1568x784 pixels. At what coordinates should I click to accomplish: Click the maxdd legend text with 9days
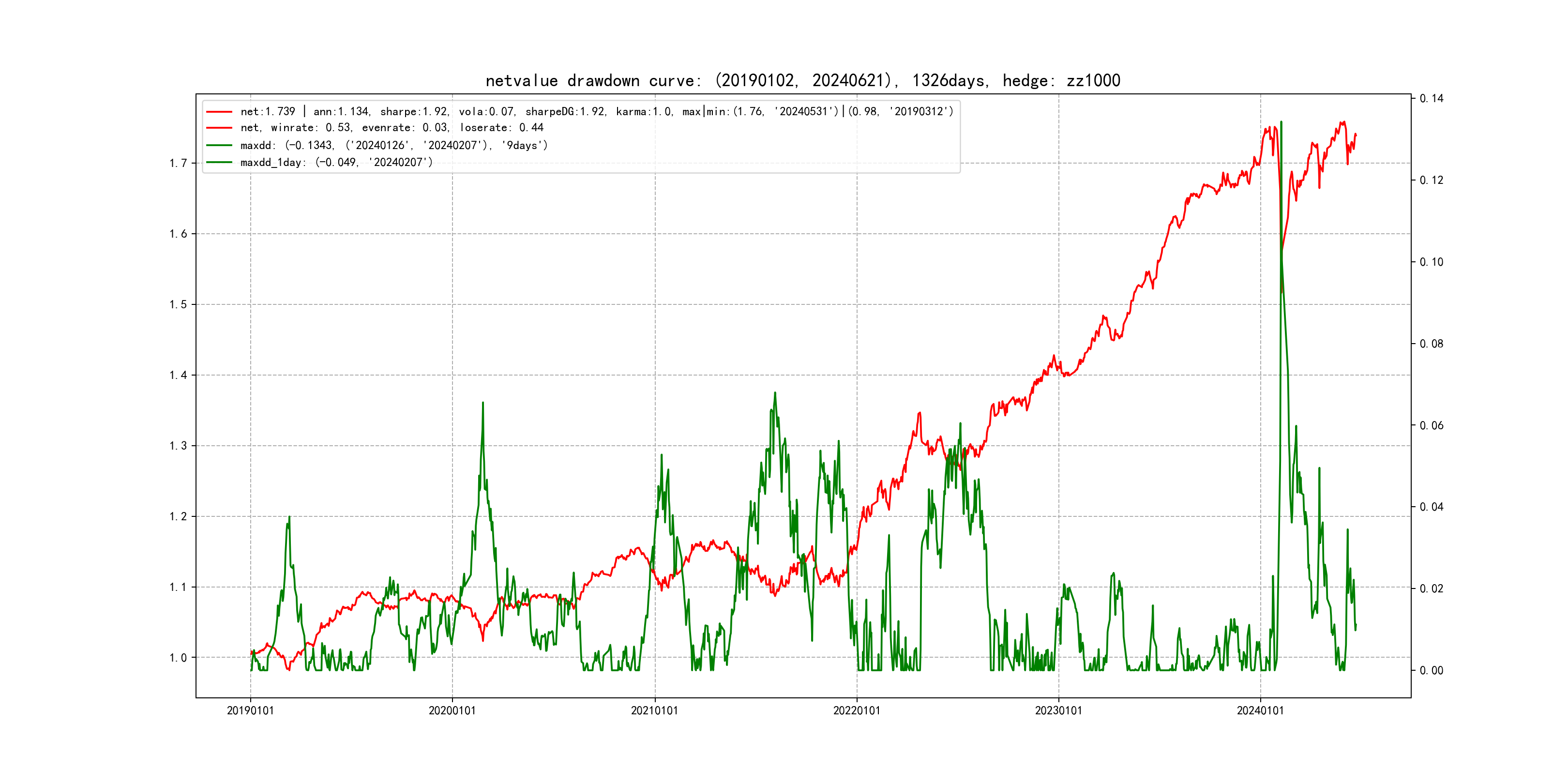(394, 146)
